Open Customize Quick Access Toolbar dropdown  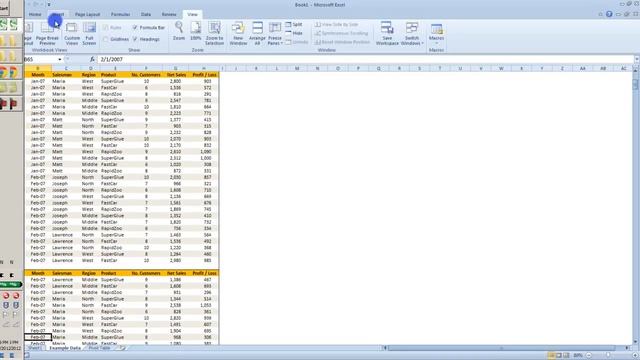(49, 4)
